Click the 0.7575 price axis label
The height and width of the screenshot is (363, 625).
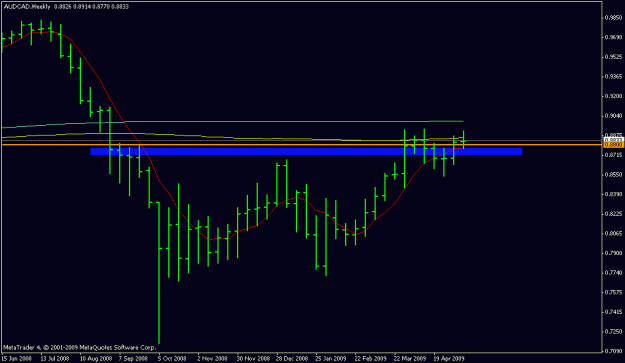613,292
